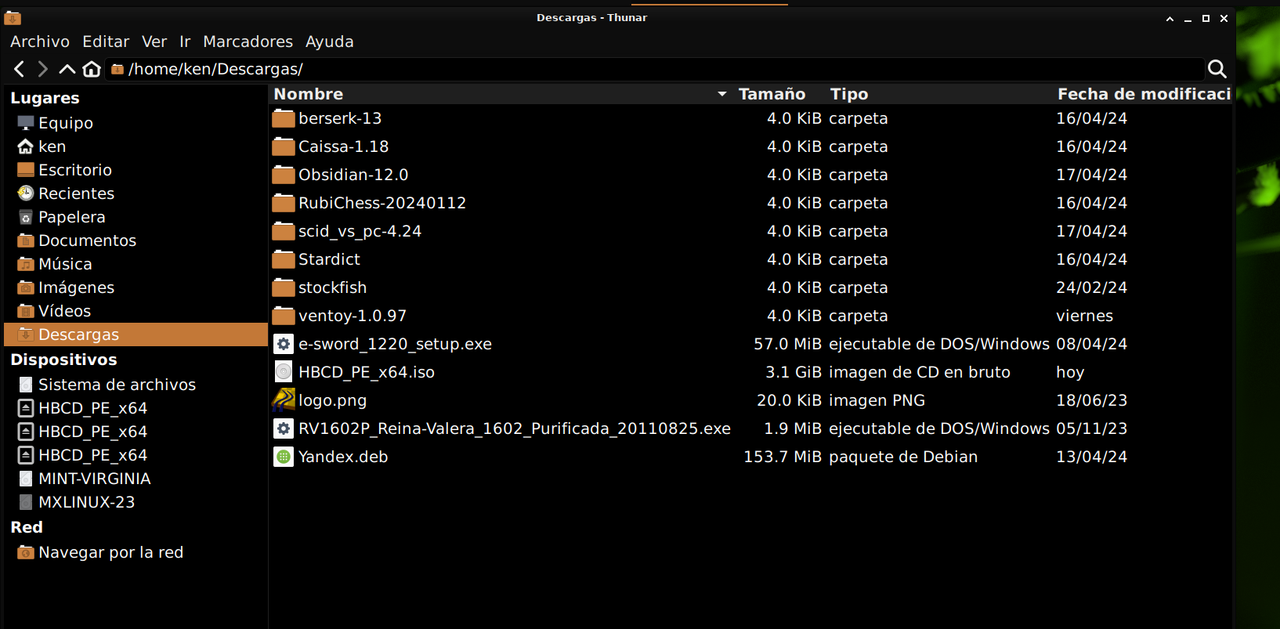Click type text imagen de CD en bruto
The width and height of the screenshot is (1280, 629).
(920, 372)
